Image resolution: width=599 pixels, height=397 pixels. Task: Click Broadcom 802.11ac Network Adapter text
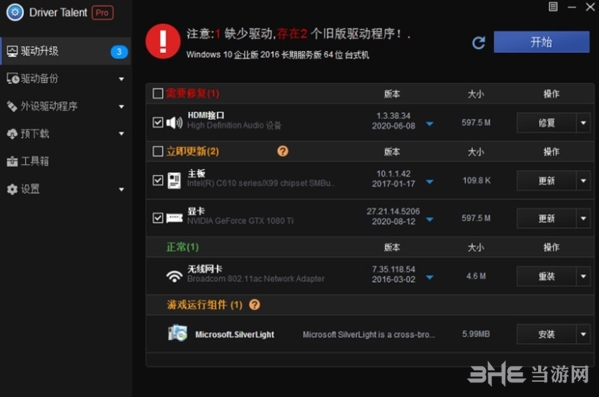[256, 279]
